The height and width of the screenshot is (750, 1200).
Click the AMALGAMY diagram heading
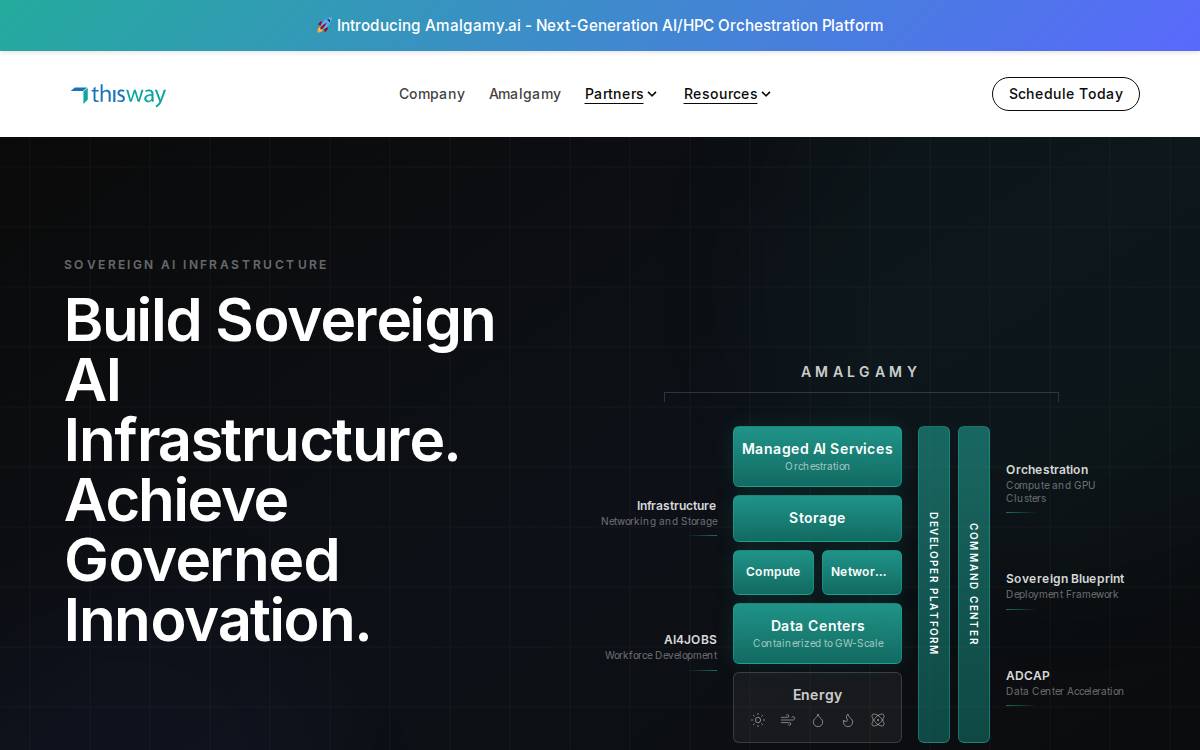tap(860, 372)
